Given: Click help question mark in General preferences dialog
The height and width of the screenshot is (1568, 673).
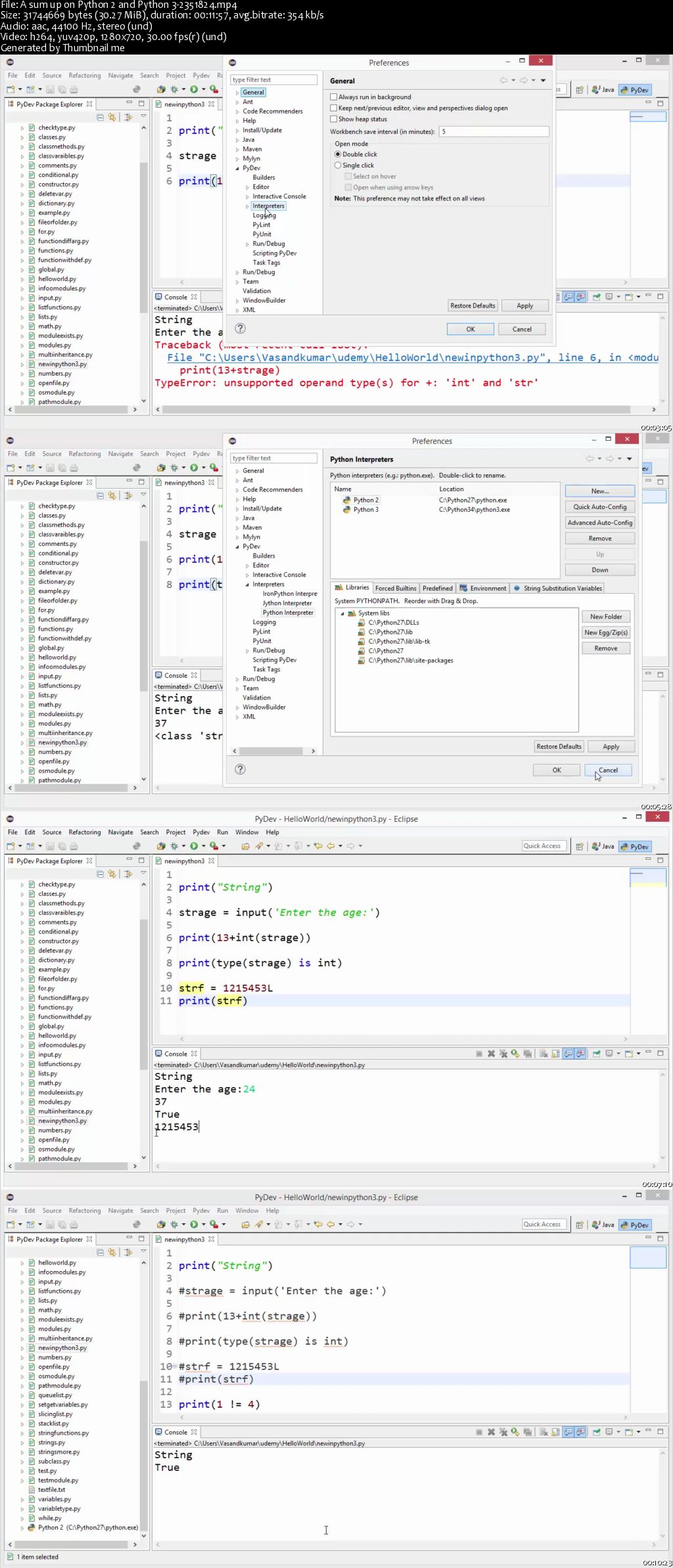Looking at the screenshot, I should 241,328.
